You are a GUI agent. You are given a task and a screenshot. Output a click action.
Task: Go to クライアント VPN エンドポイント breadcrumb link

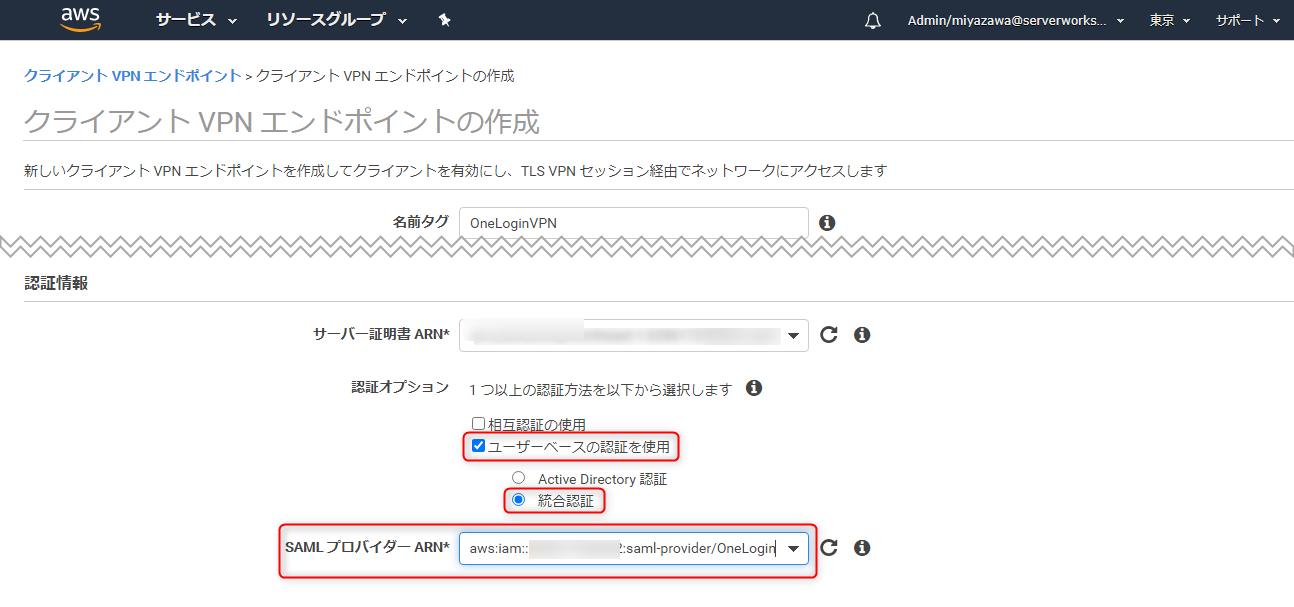click(x=132, y=75)
